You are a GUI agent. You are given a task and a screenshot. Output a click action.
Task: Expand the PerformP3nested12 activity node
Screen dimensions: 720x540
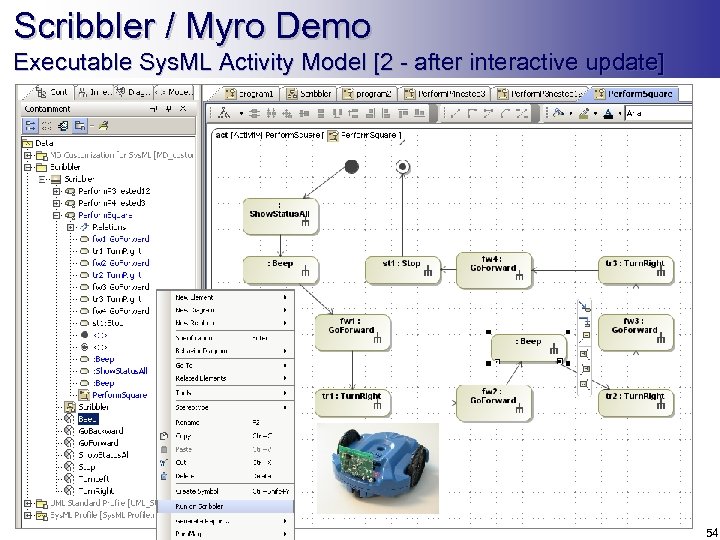(56, 191)
